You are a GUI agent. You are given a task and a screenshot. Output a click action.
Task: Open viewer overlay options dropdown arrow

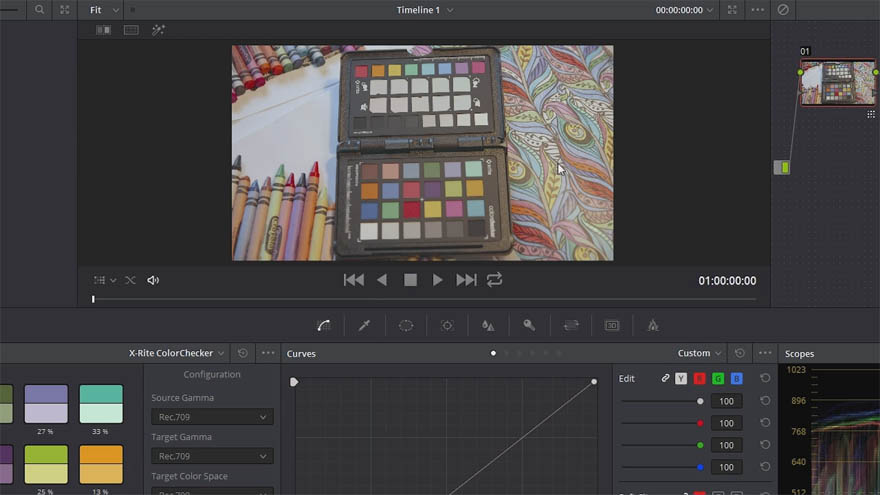[113, 280]
